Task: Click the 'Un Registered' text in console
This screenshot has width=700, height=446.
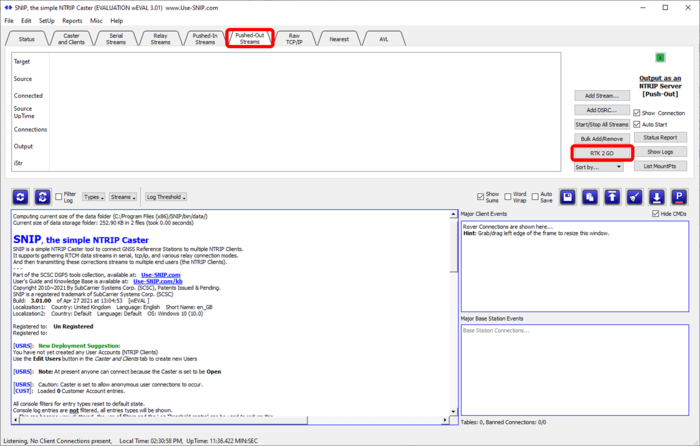Action: click(73, 326)
